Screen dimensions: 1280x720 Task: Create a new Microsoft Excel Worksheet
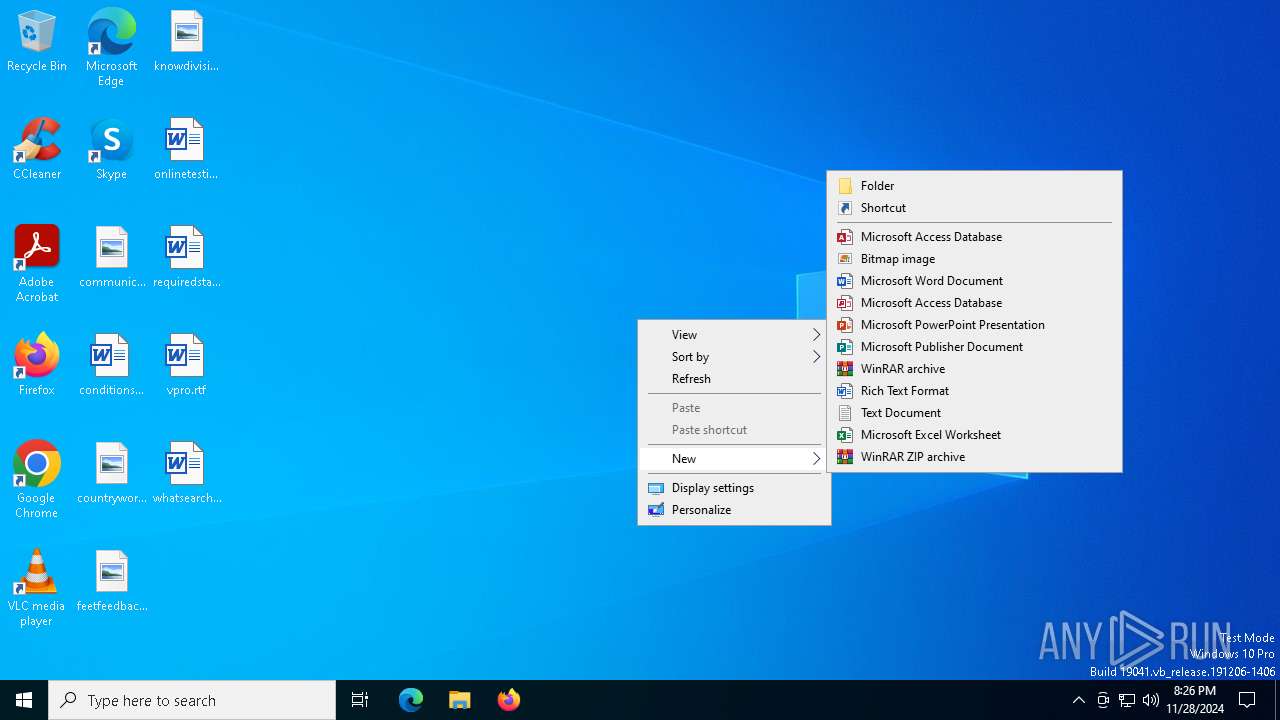pyautogui.click(x=974, y=435)
